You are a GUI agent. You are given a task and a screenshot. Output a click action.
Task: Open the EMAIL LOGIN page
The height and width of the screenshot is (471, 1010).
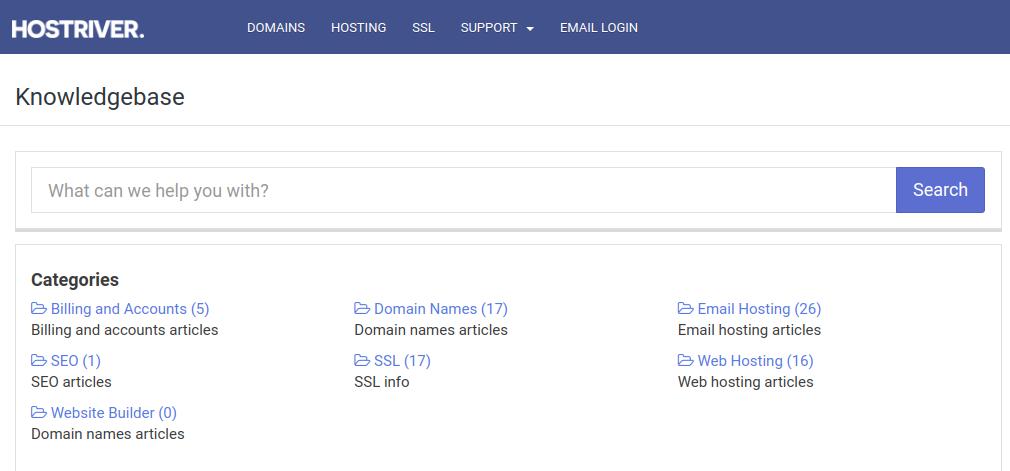(598, 28)
